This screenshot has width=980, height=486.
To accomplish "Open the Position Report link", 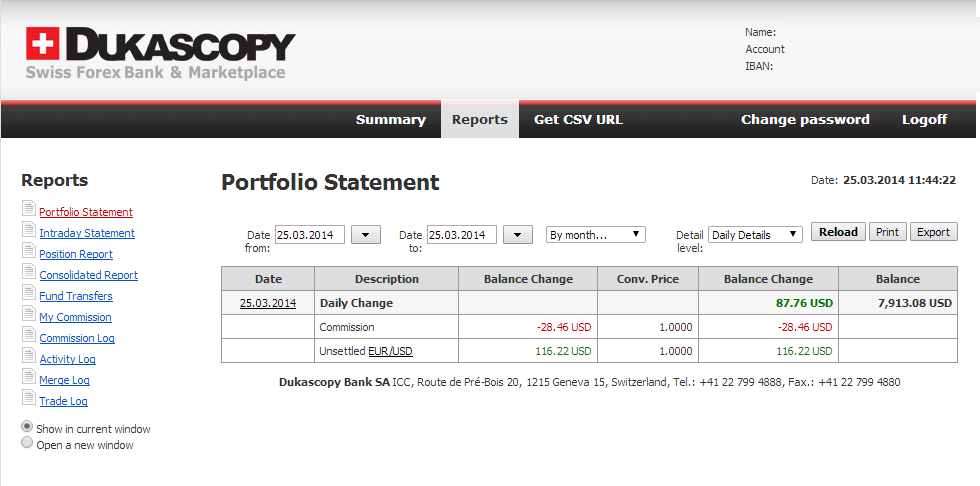I will click(x=76, y=254).
